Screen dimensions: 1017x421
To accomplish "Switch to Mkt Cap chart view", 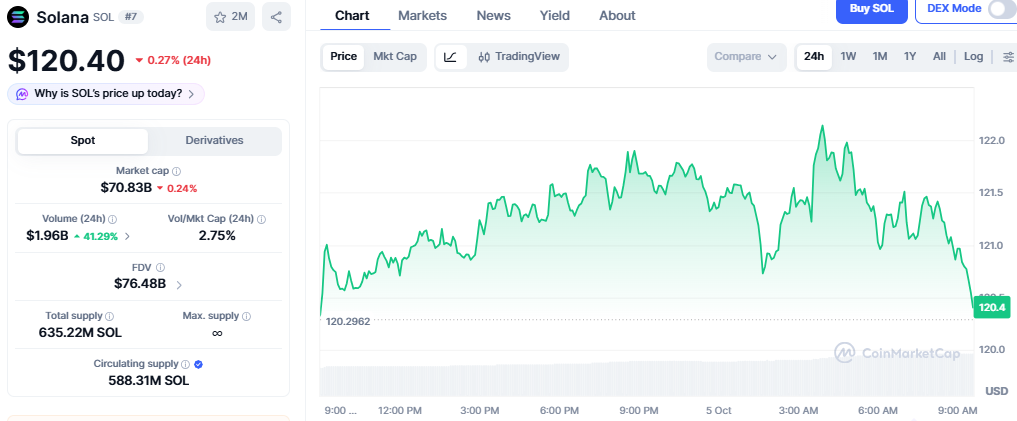I will (395, 57).
